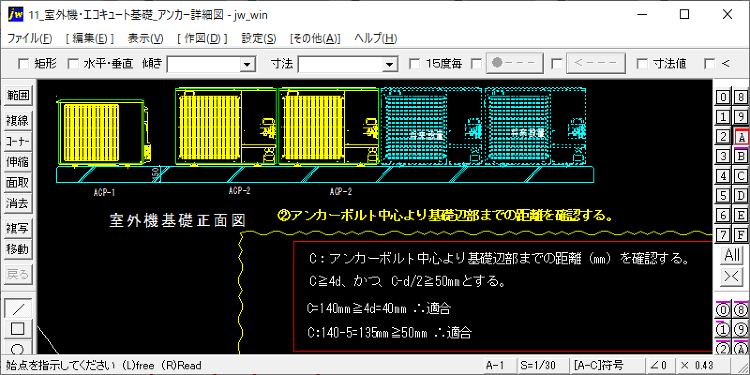This screenshot has height=375, width=750.
Task: Activate layer 3 square button
Action: [x=723, y=156]
